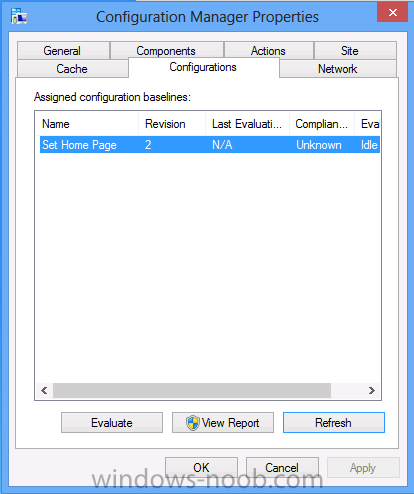414x494 pixels.
Task: Select the Configurations tab
Action: 204,67
